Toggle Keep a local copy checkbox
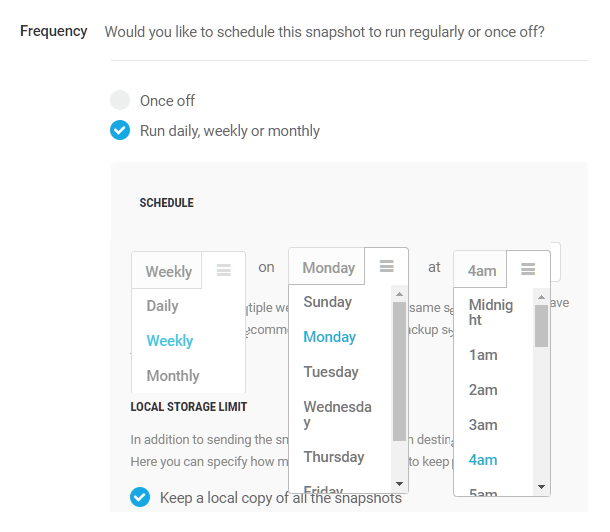The height and width of the screenshot is (532, 610). 141,497
